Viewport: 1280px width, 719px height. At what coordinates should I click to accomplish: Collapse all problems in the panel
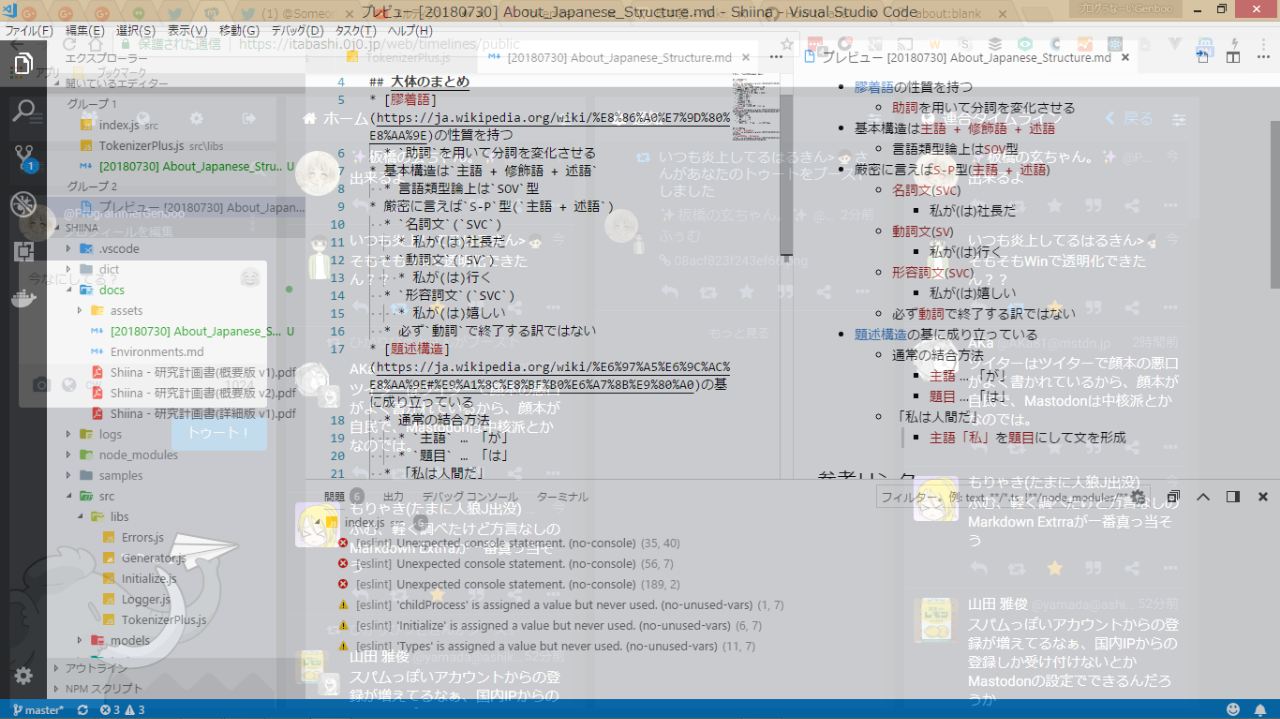click(x=1173, y=497)
